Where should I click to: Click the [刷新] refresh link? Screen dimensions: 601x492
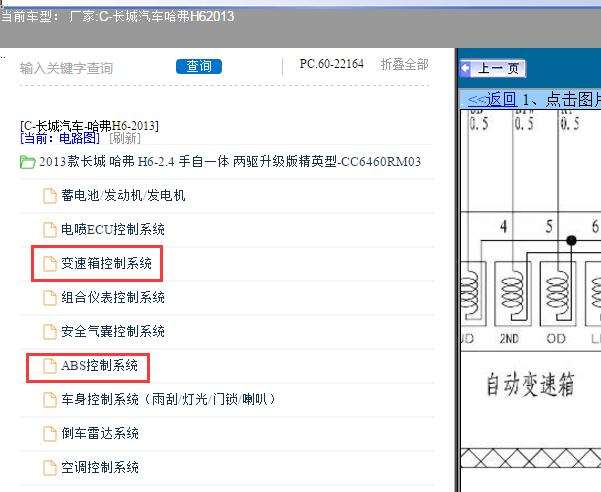[125, 138]
